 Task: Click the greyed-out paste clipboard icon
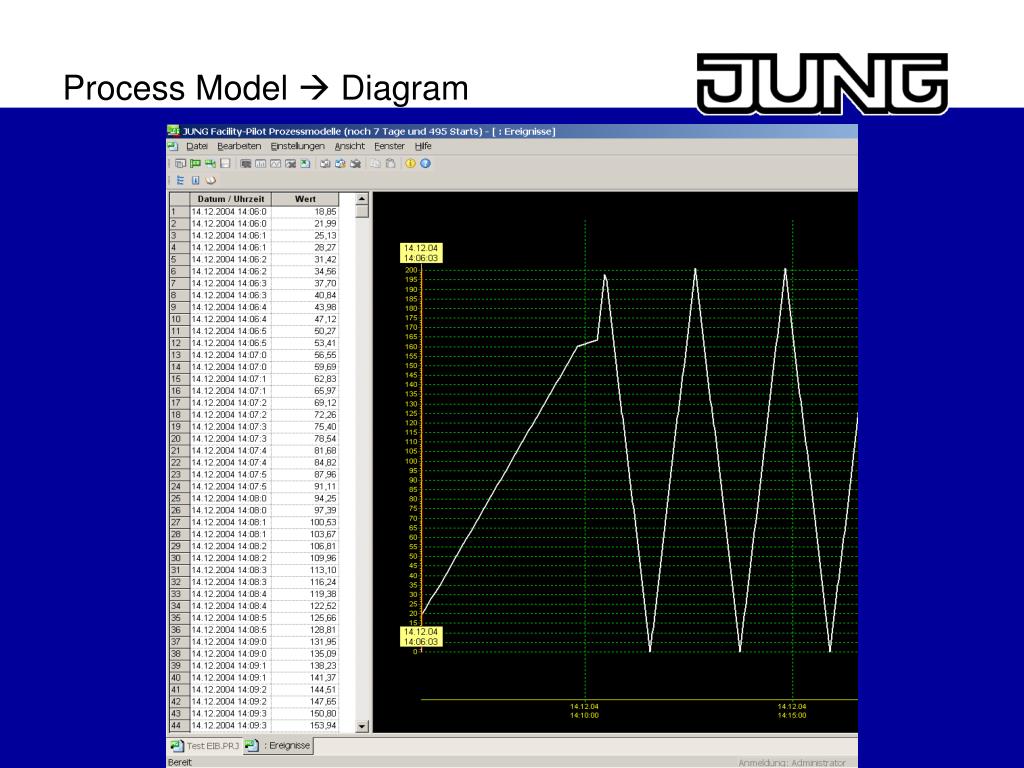tap(390, 164)
